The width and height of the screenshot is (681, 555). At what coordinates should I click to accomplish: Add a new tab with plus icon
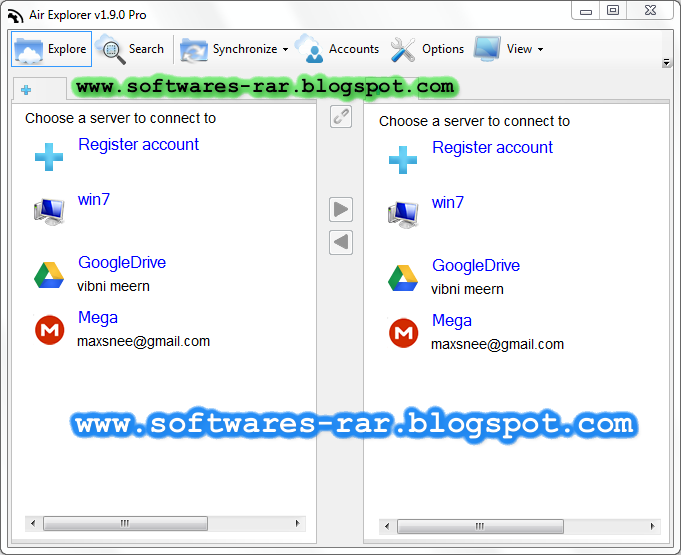(26, 90)
